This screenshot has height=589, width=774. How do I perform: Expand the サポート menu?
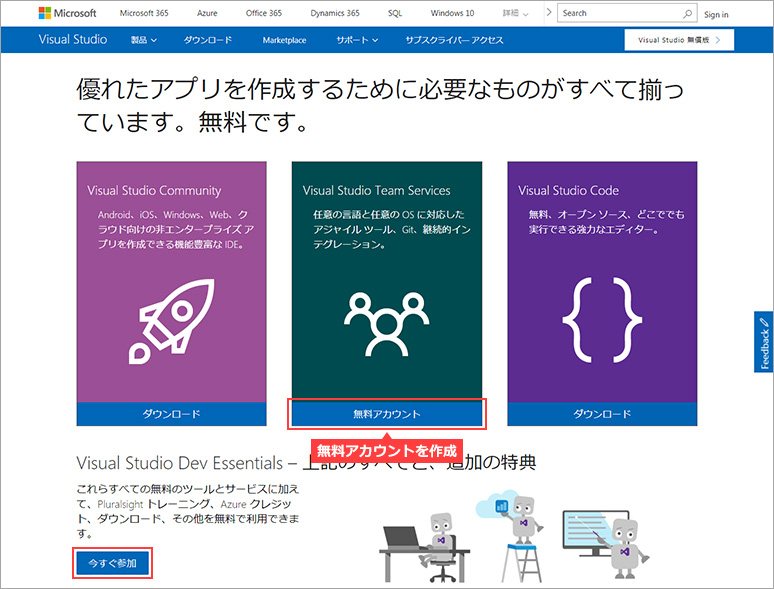[x=357, y=40]
